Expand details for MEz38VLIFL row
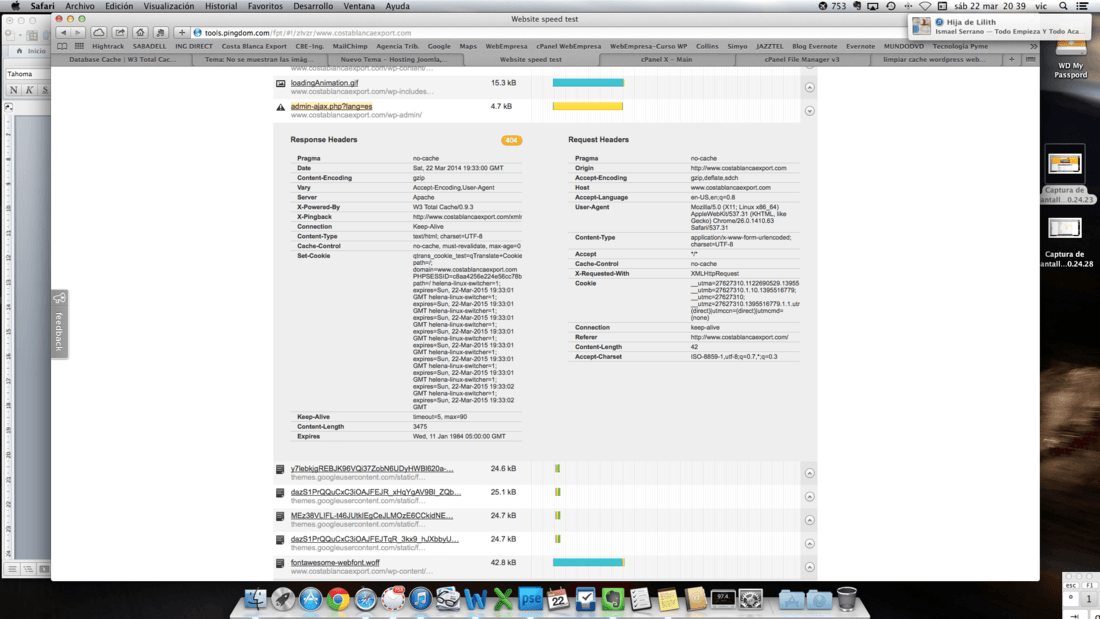 (810, 520)
